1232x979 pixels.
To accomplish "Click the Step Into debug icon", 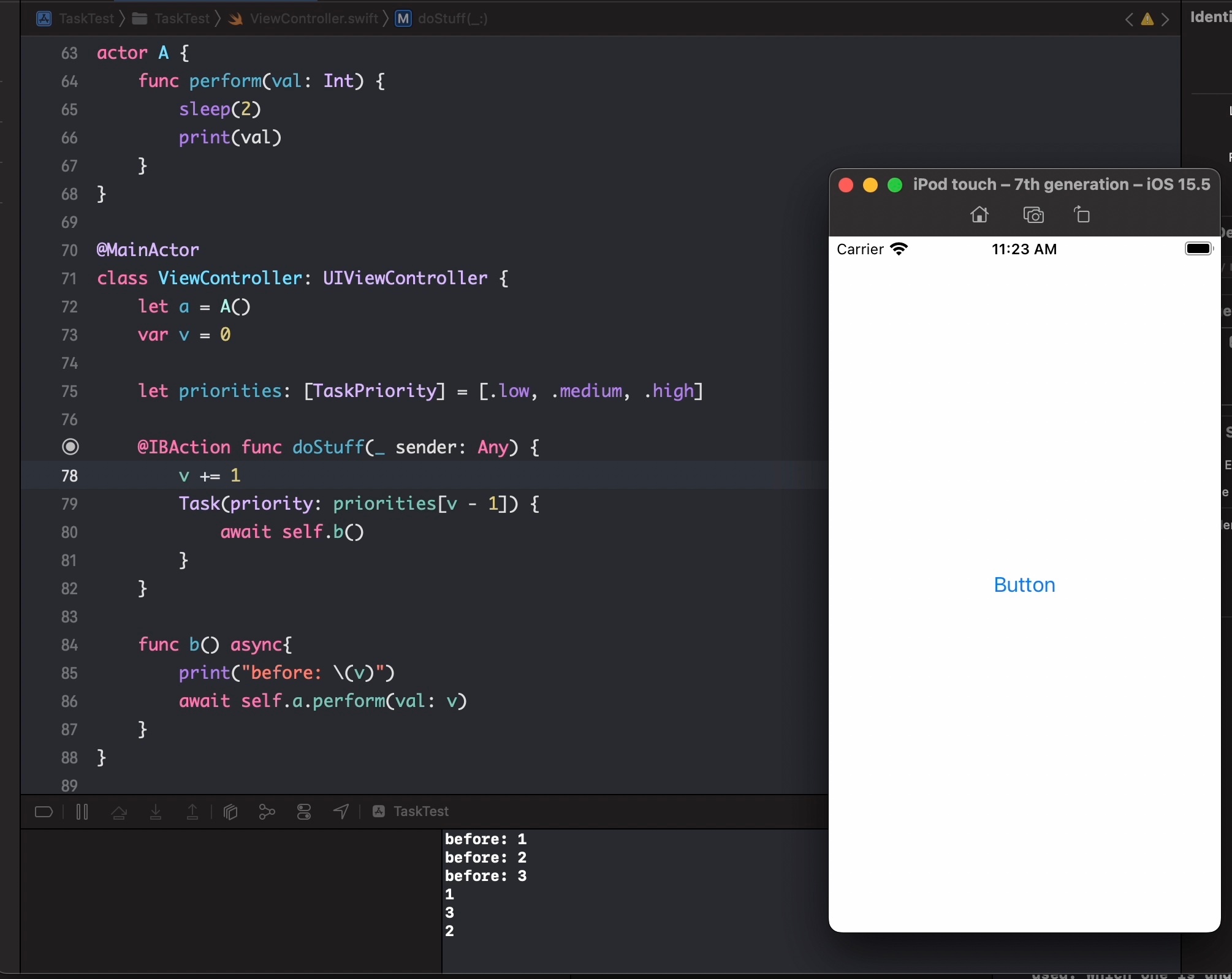I will (156, 812).
